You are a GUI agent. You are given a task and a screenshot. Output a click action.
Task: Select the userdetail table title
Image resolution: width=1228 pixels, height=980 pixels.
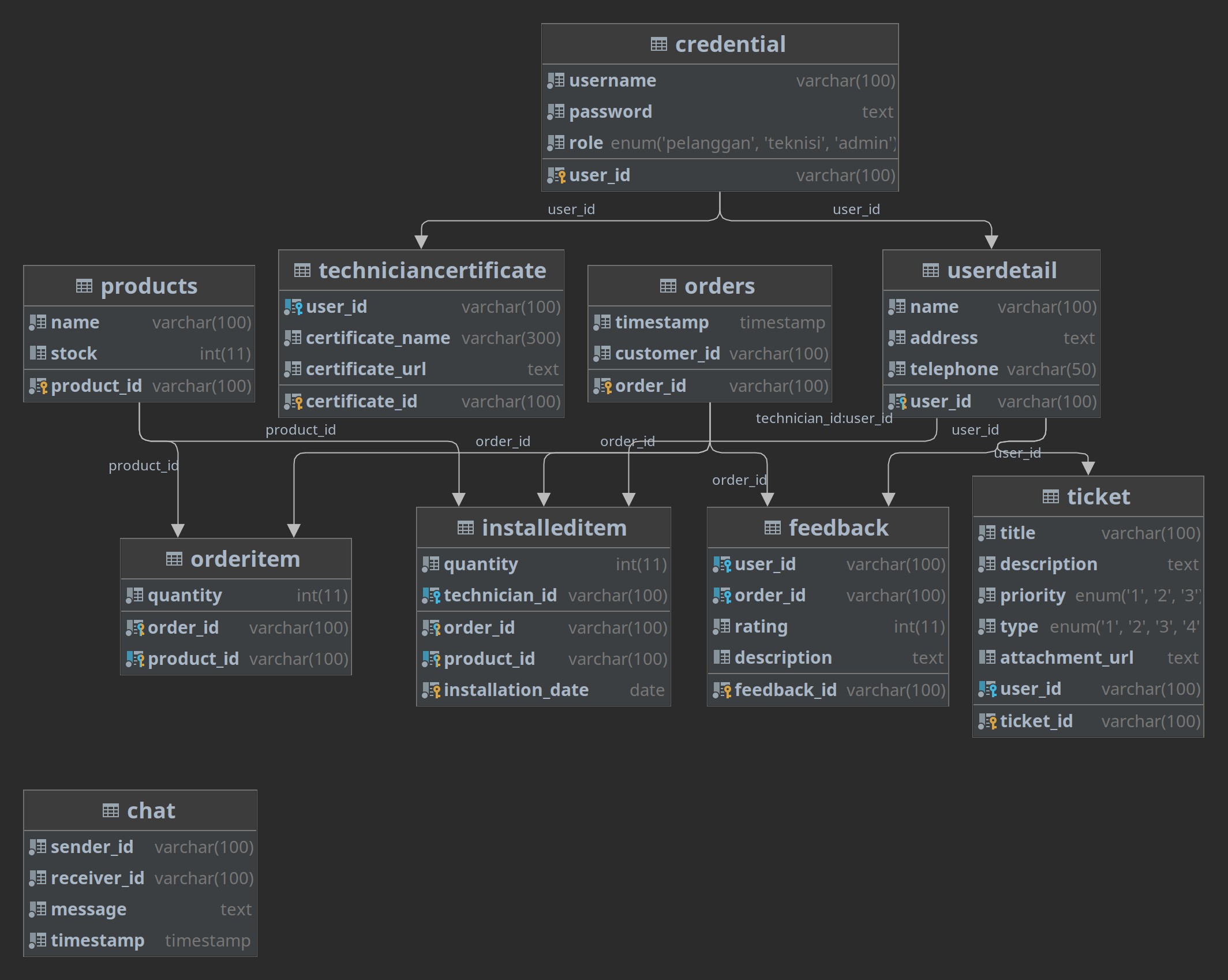(1002, 271)
